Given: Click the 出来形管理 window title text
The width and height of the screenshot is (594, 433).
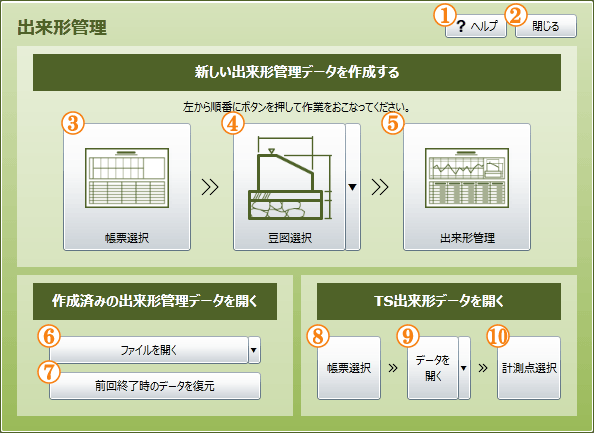Looking at the screenshot, I should pos(62,27).
